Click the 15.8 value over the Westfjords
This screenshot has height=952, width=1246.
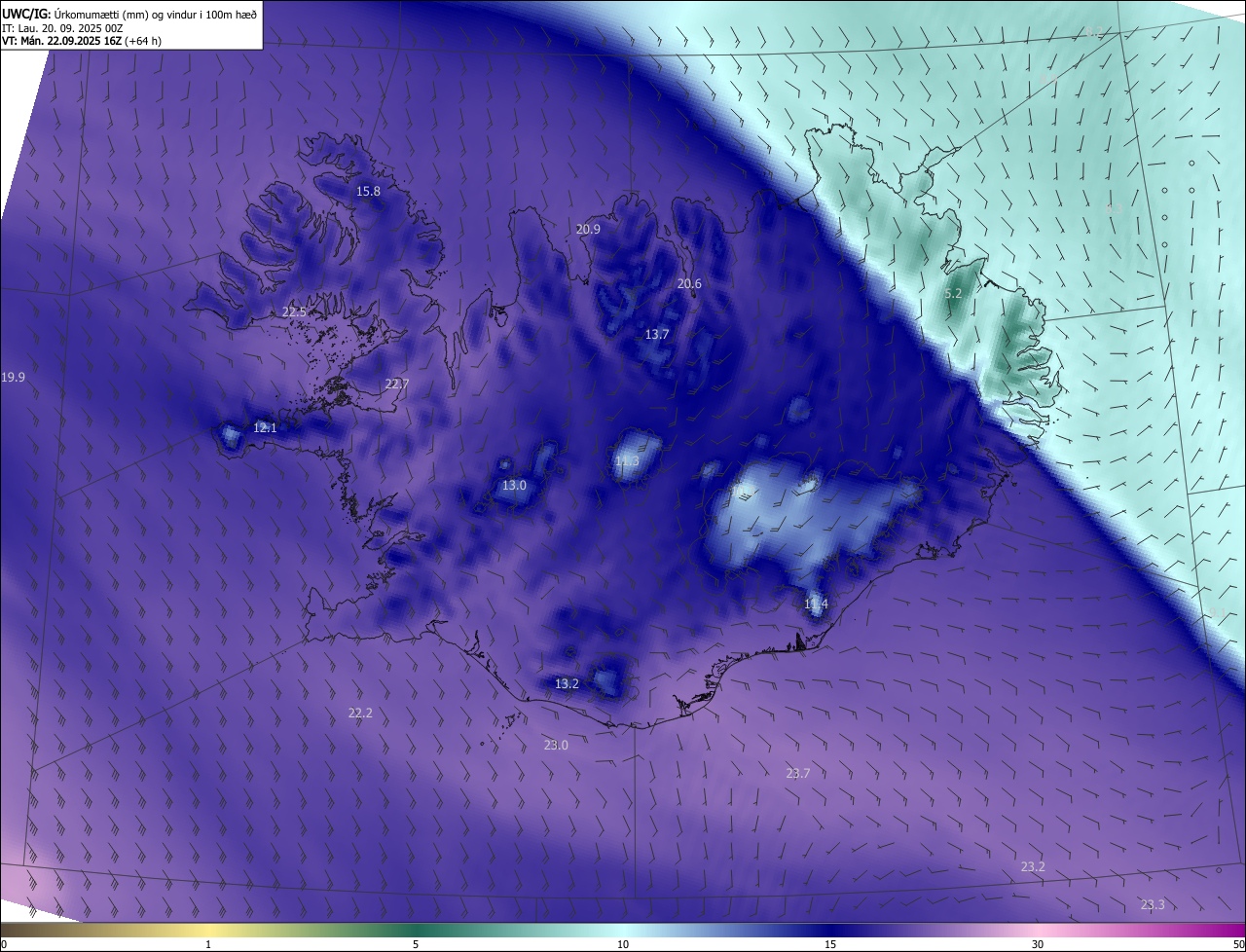[x=368, y=192]
